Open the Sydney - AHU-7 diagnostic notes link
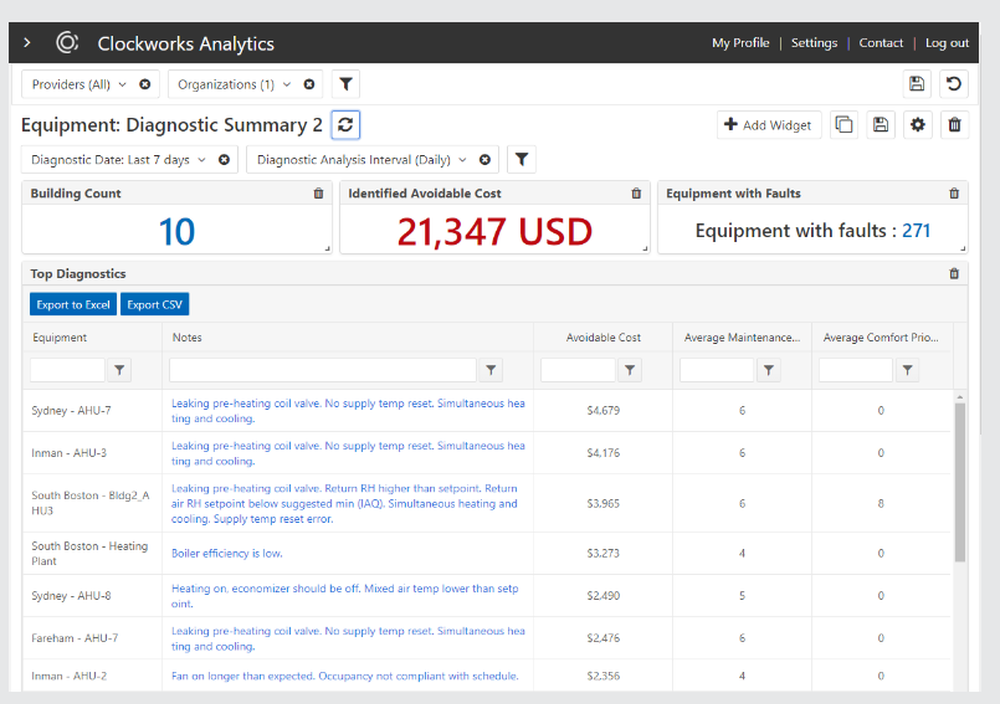 348,411
